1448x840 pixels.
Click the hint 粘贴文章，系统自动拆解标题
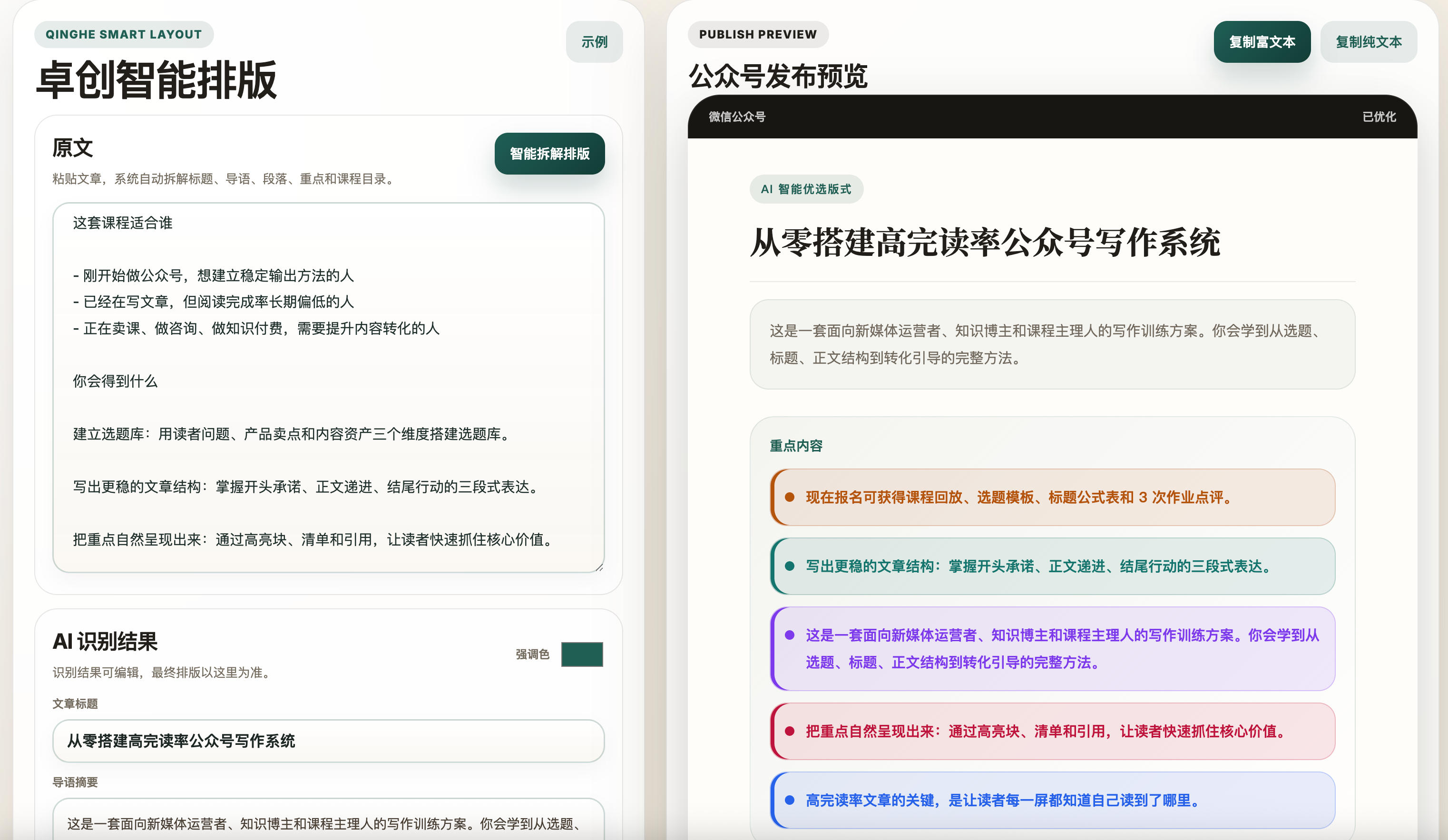tap(225, 179)
